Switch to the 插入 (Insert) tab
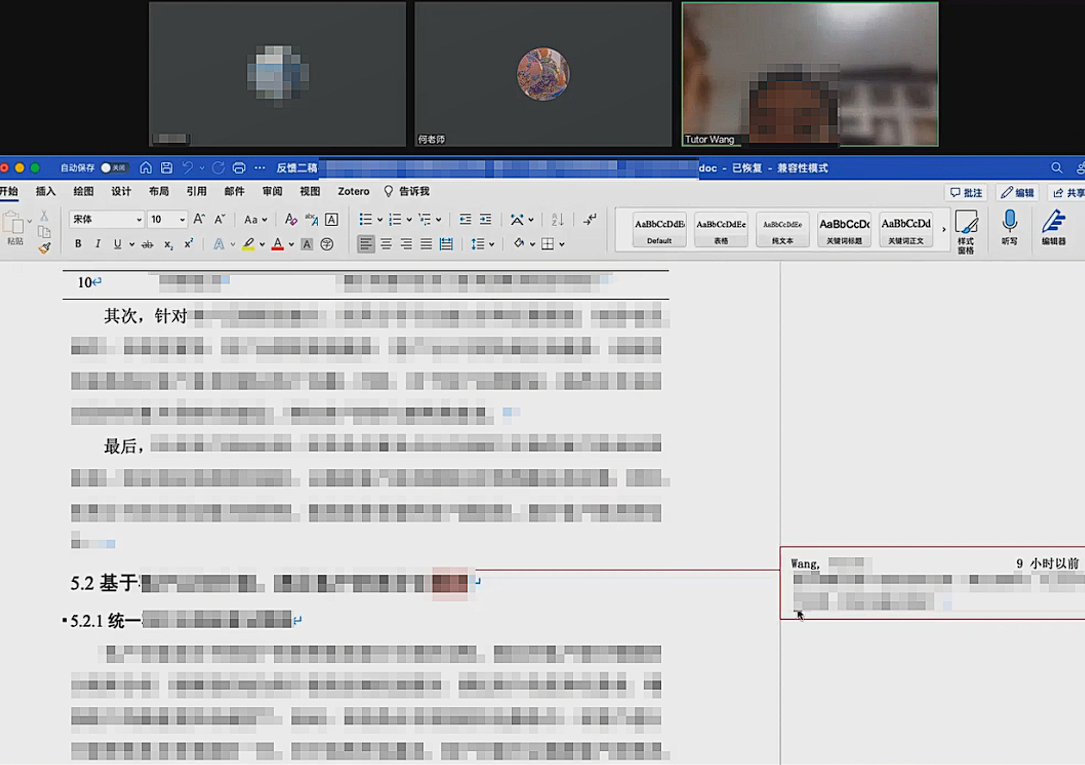Image resolution: width=1085 pixels, height=765 pixels. (46, 191)
